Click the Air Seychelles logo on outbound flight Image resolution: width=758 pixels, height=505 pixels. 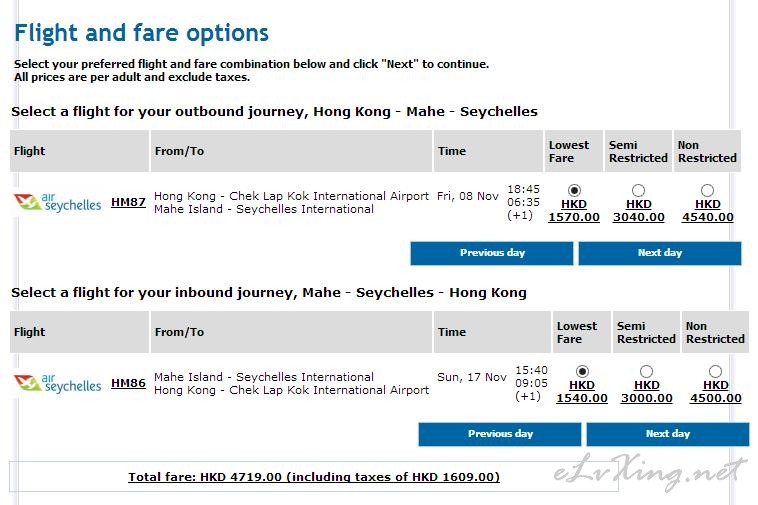(58, 202)
